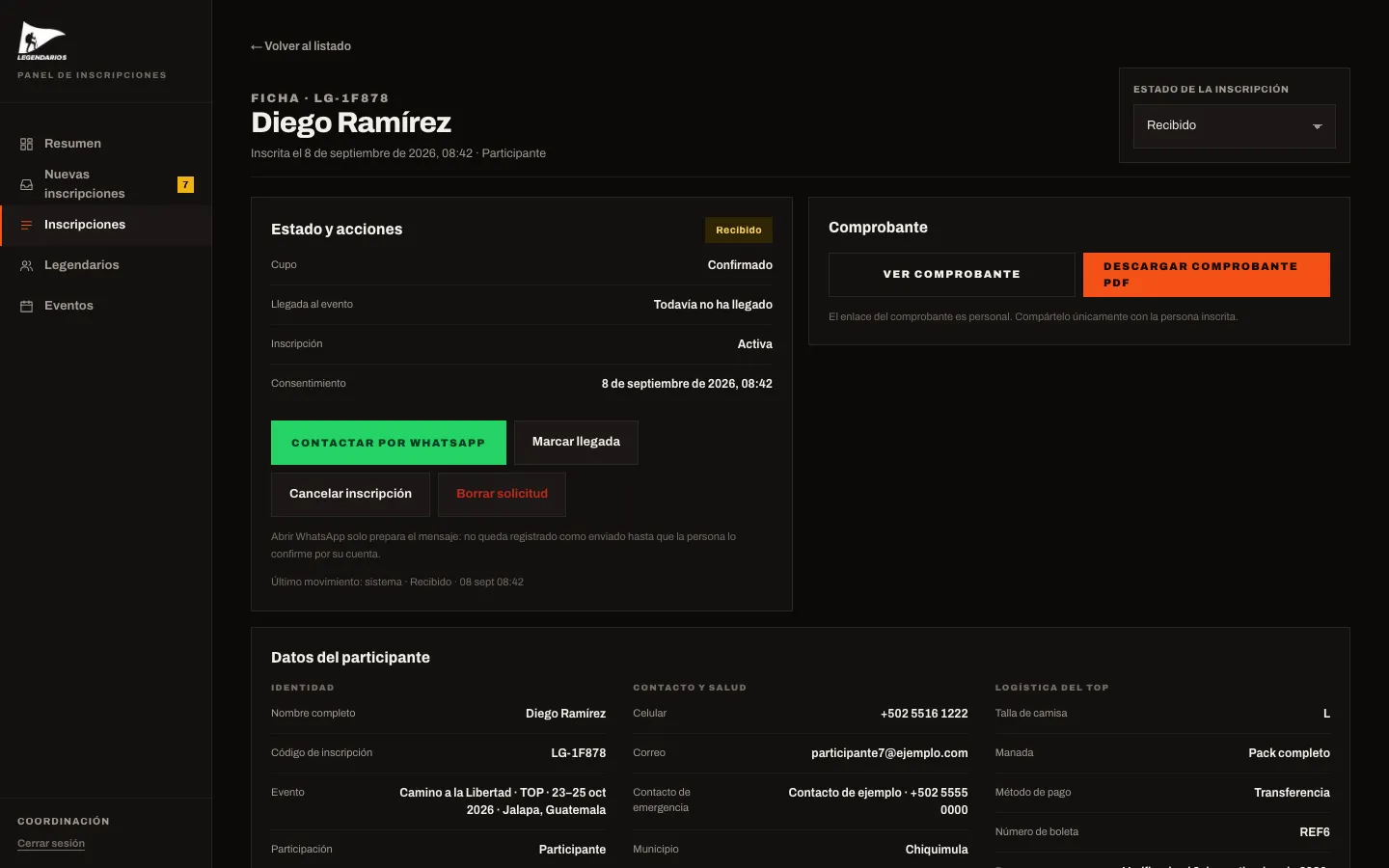
Task: Click 'Todavía no ha llegado' value
Action: coord(713,305)
